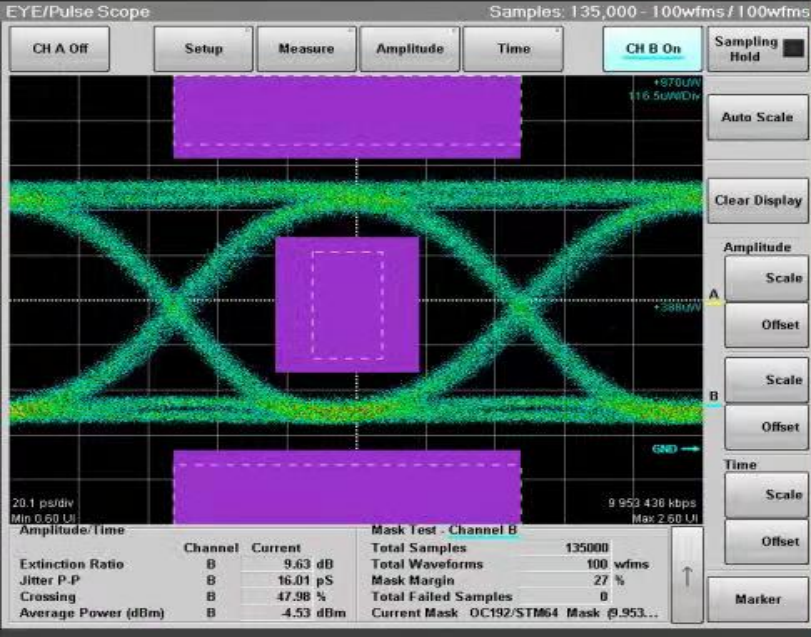Viewport: 811px width, 637px height.
Task: Expand the Amplitude settings menu
Action: point(410,49)
